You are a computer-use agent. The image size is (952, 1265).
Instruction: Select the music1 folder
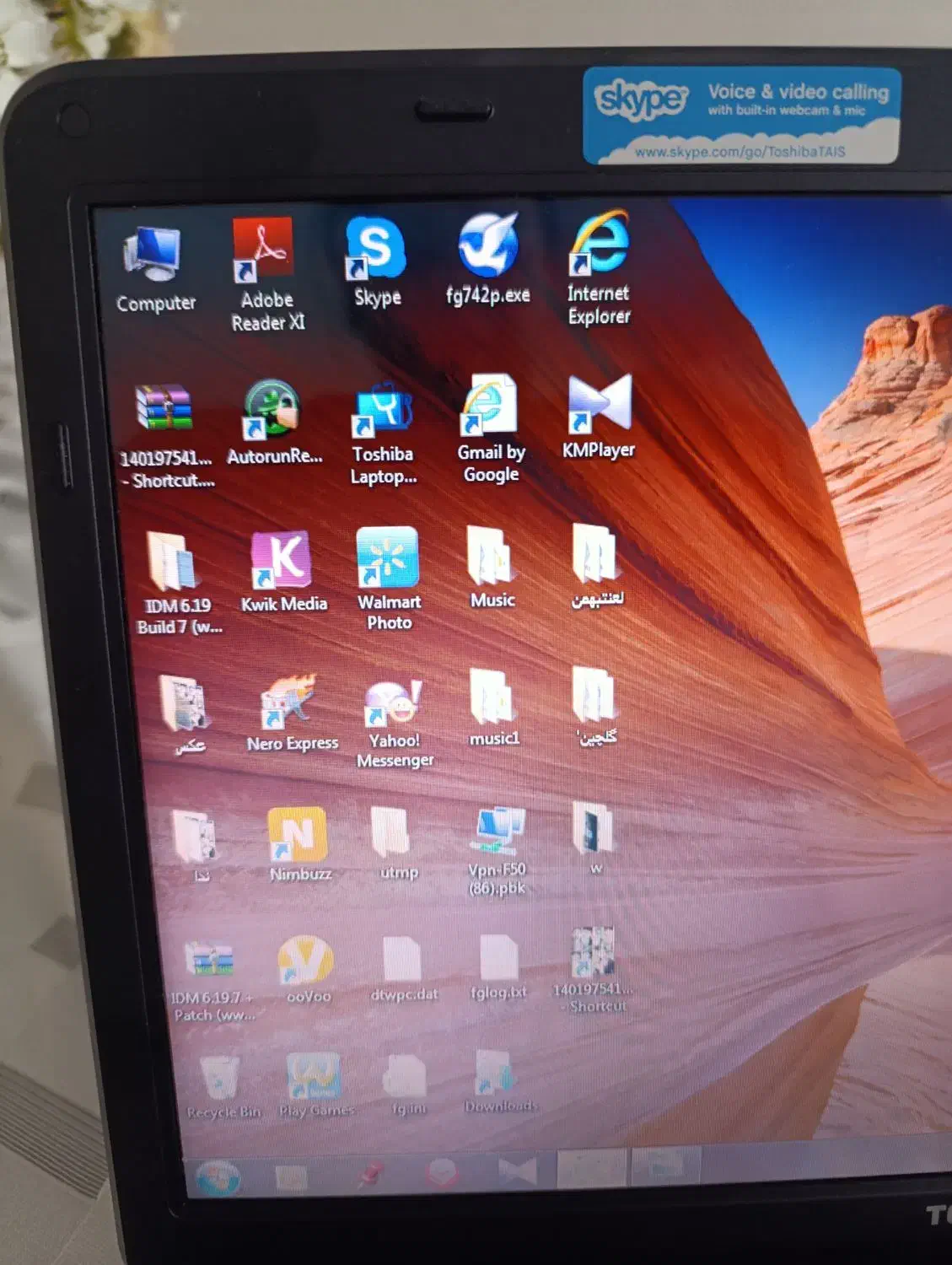tap(493, 697)
